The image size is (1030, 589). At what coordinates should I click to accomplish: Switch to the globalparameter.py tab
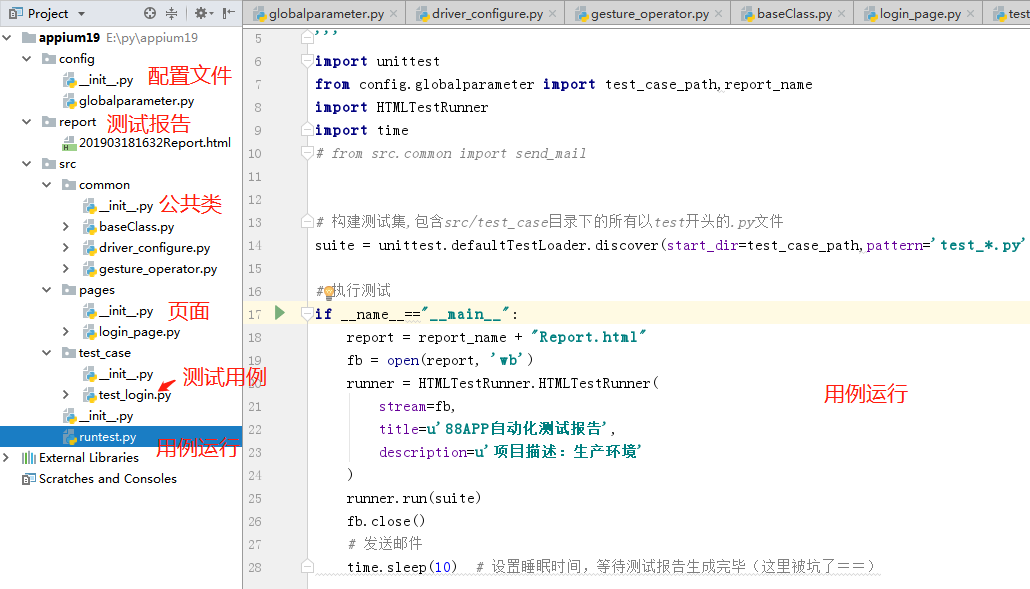326,13
